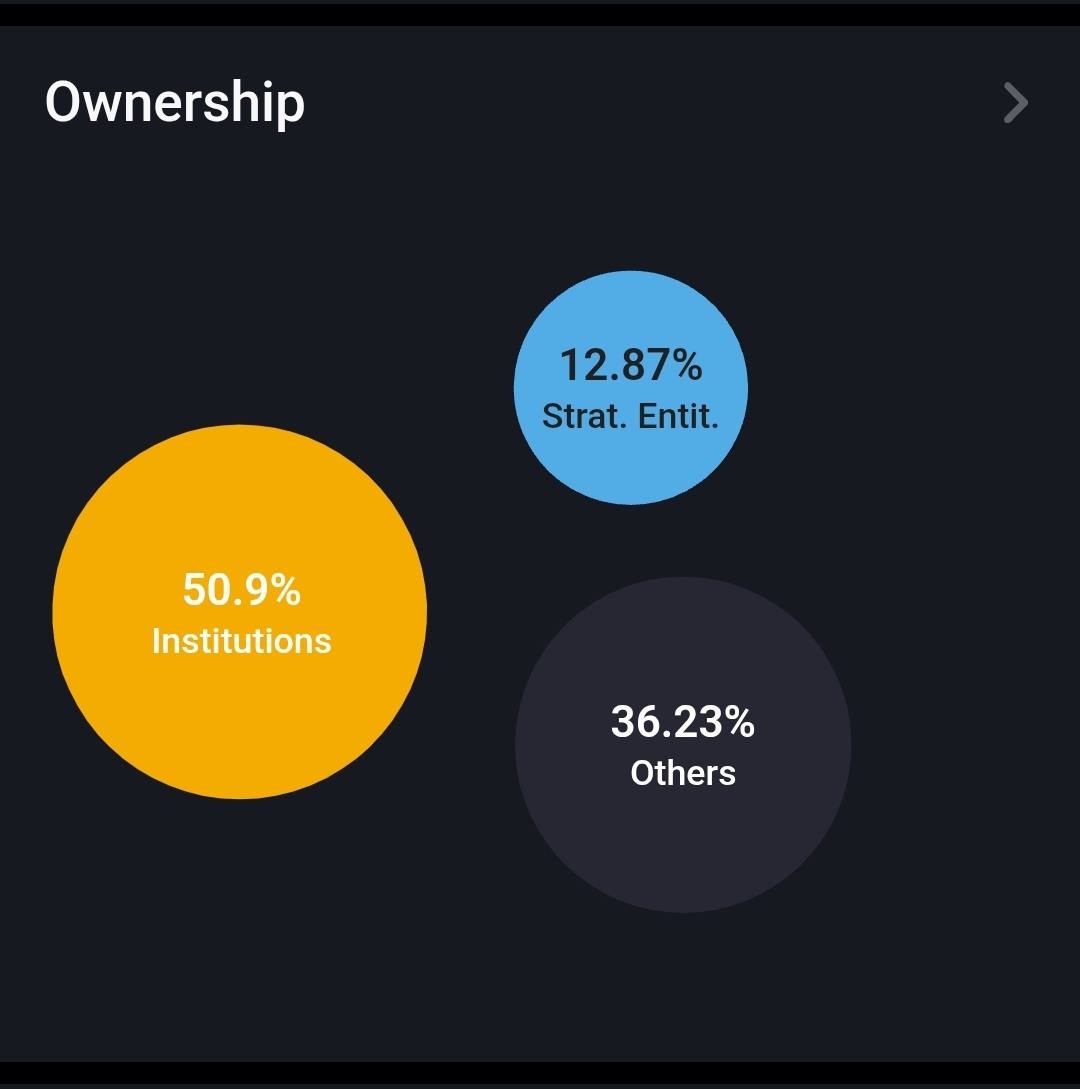This screenshot has height=1089, width=1080.
Task: Tap the Strat. Entit. label text
Action: 630,416
